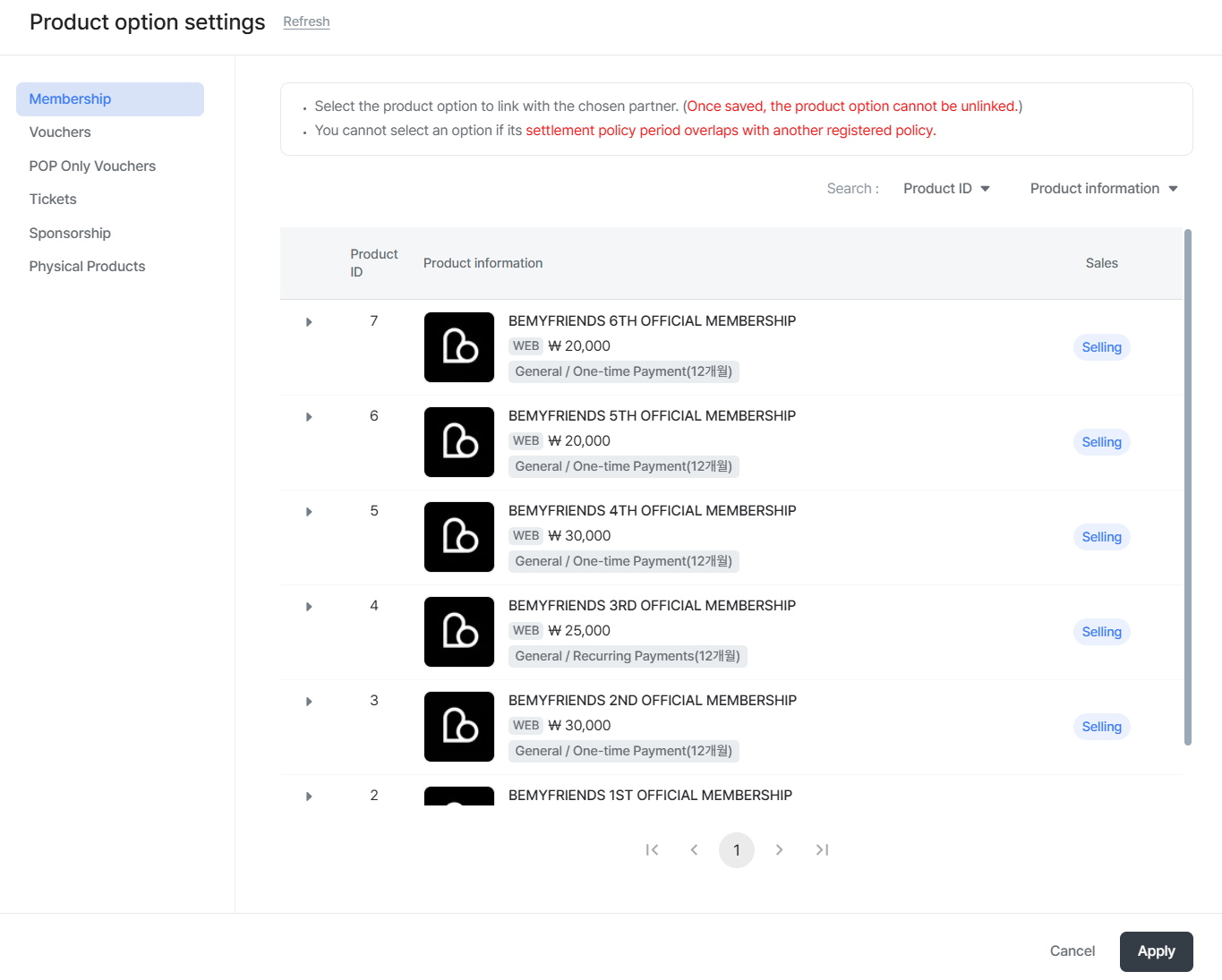Click 5TH OFFICIAL MEMBERSHIP product thumbnail

(x=459, y=442)
